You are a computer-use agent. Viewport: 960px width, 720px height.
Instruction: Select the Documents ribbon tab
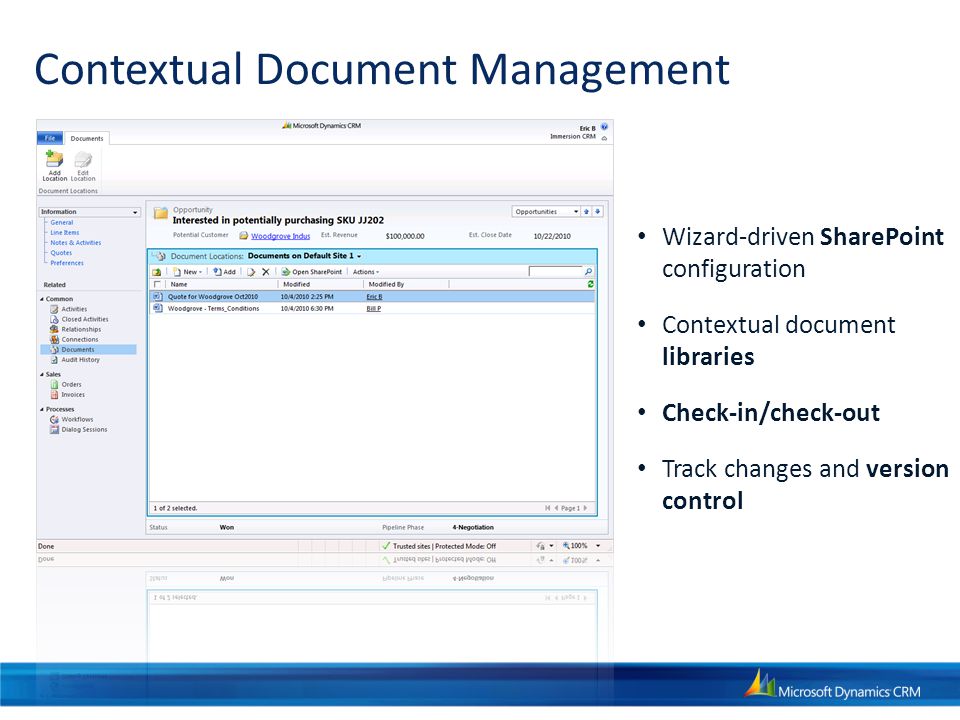[x=87, y=138]
